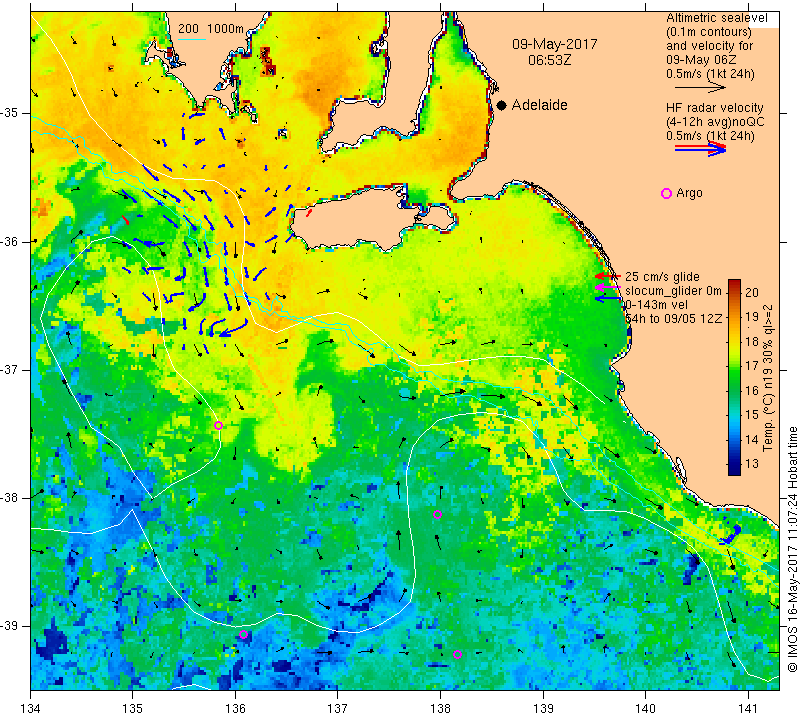Click '0.5m/s (1kt 24h)' under altimetric legend
Screen dimensions: 800x720
pyautogui.click(x=710, y=74)
